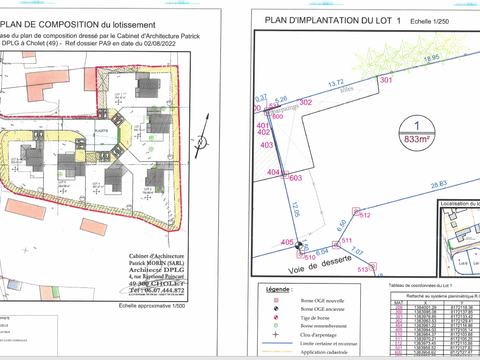The width and height of the screenshot is (480, 360).
Task: Click the 'Architecte DPLG' stamp line
Action: (156, 270)
